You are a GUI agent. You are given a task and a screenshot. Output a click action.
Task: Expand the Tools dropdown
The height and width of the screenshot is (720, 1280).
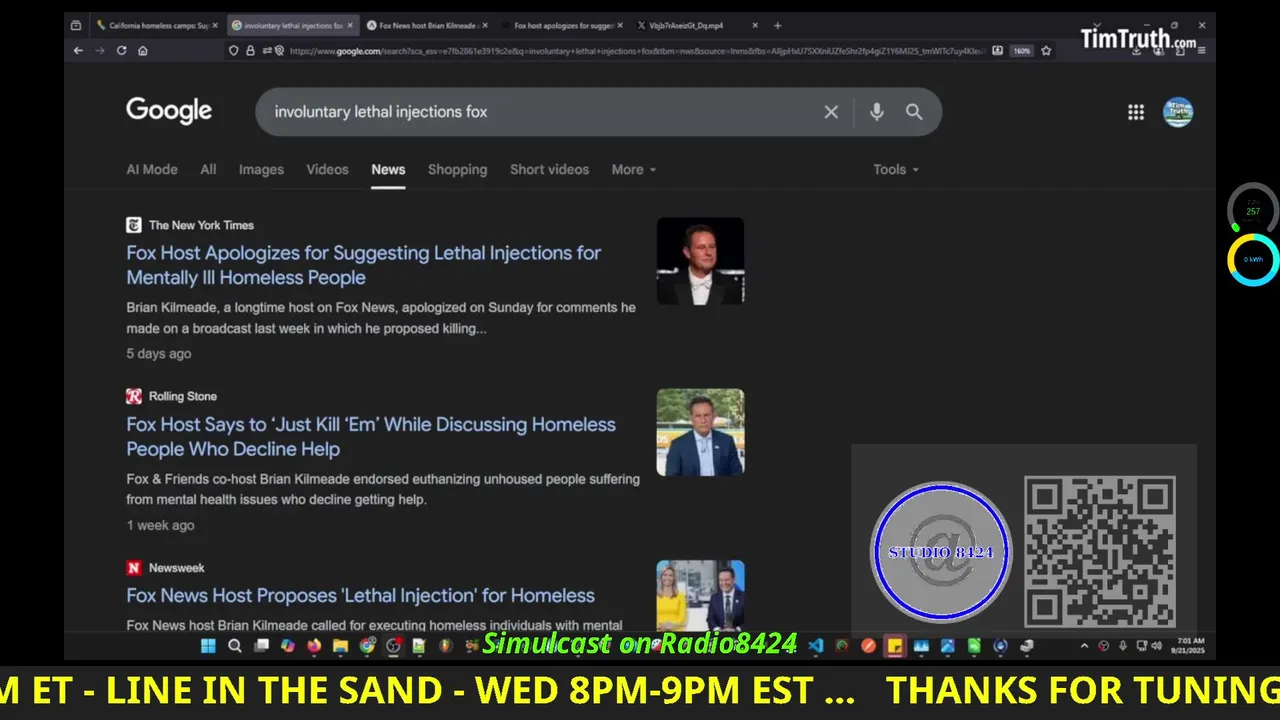click(895, 169)
